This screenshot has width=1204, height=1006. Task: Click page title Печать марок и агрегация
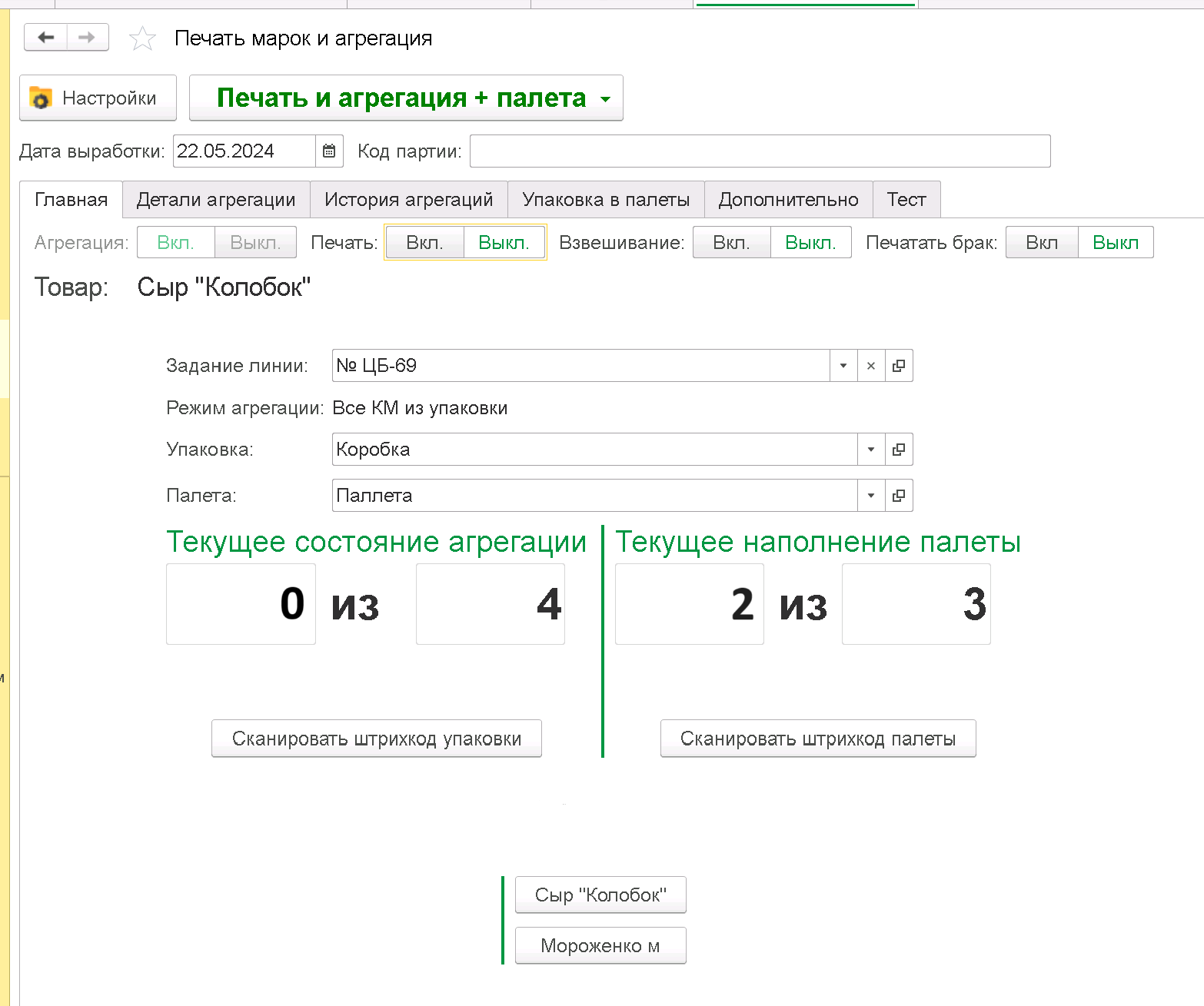[x=304, y=38]
